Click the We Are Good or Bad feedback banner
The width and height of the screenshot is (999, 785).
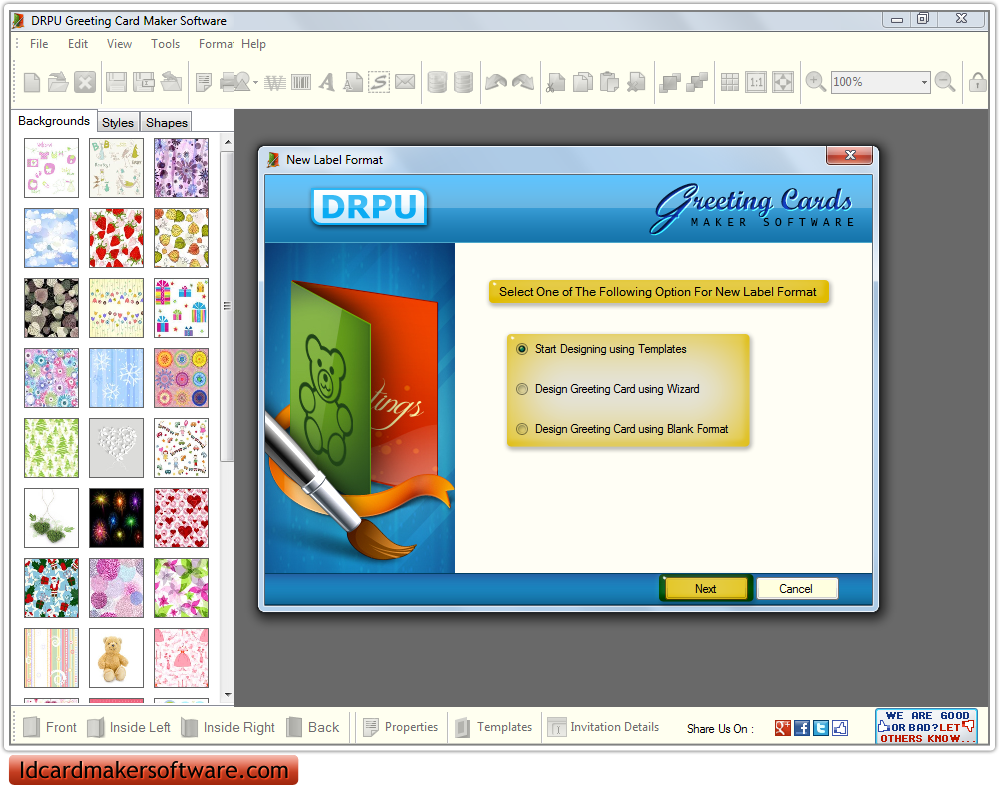click(926, 727)
